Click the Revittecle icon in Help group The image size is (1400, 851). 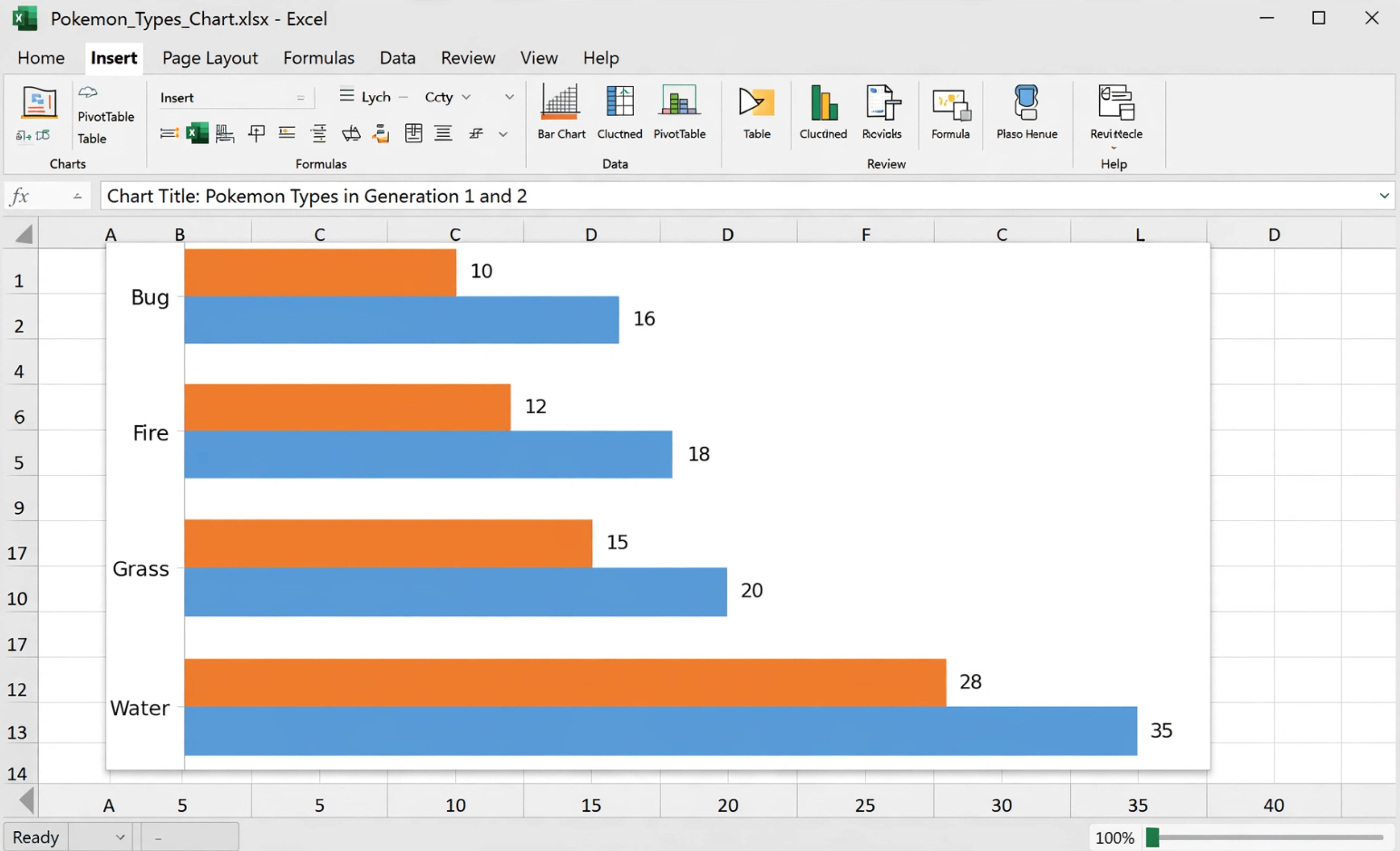[1116, 102]
